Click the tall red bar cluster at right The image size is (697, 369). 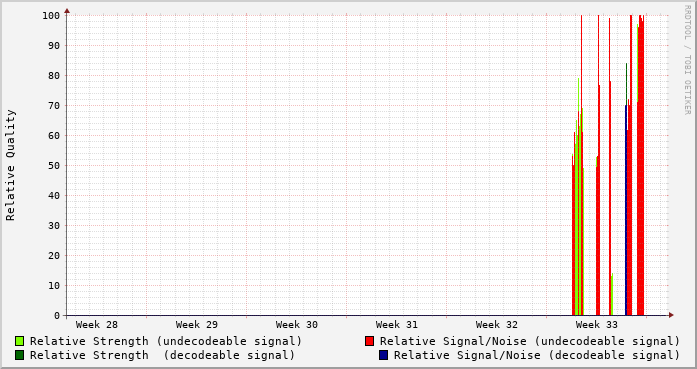(640, 165)
